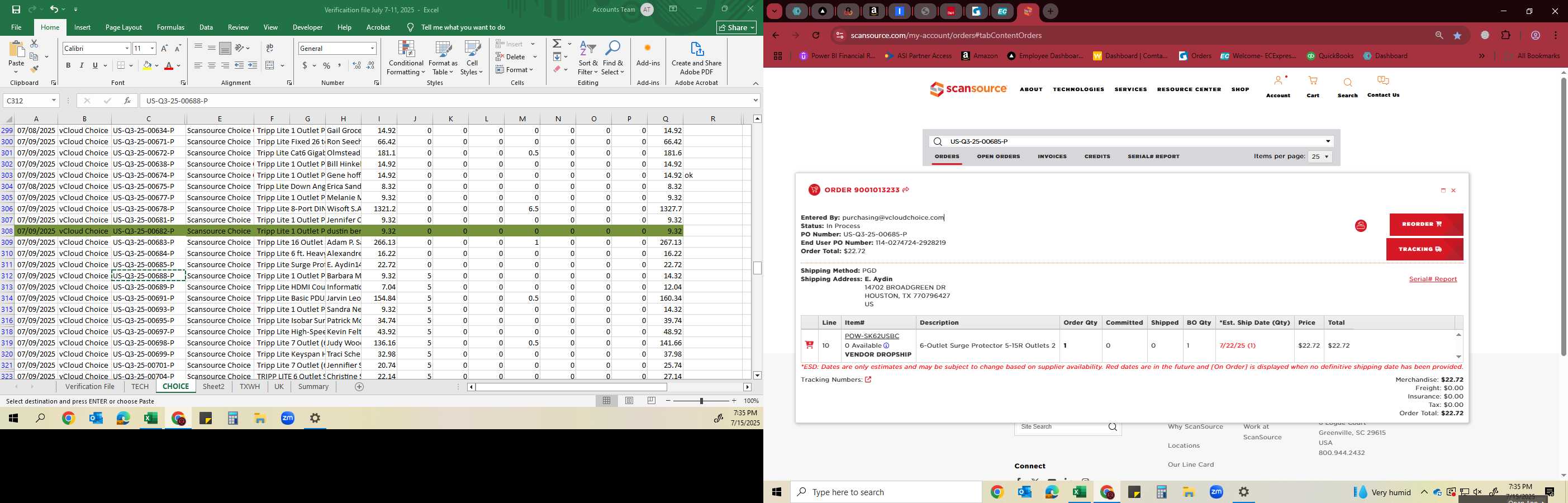Image resolution: width=1568 pixels, height=503 pixels.
Task: Click Increase Indent icon
Action: [253, 65]
